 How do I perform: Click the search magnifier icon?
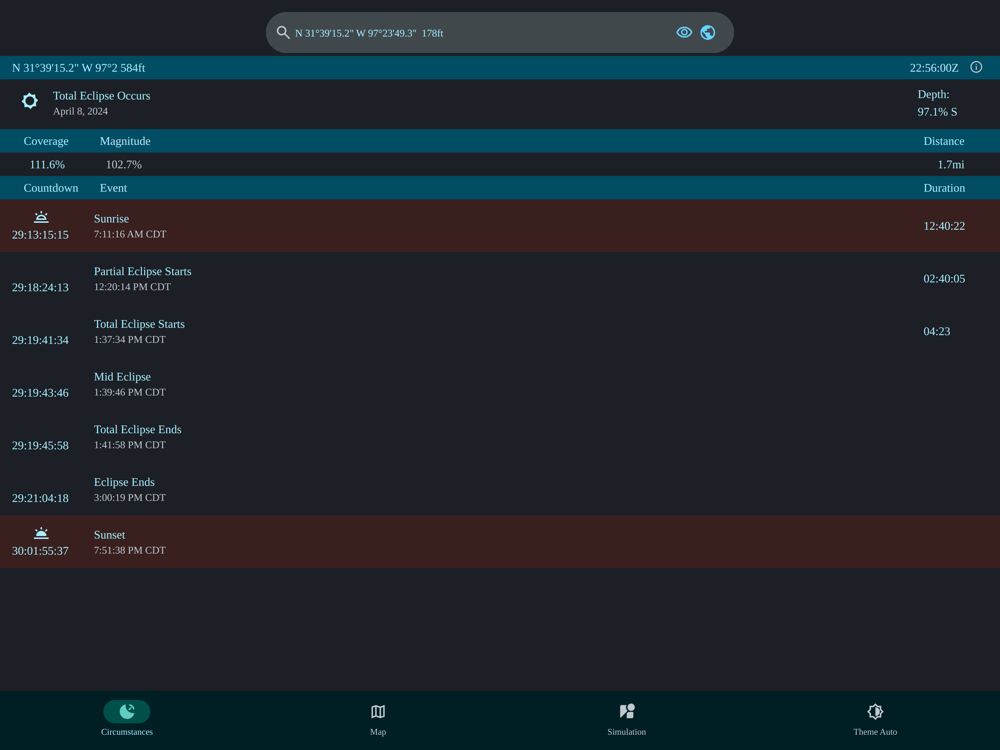[x=283, y=33]
